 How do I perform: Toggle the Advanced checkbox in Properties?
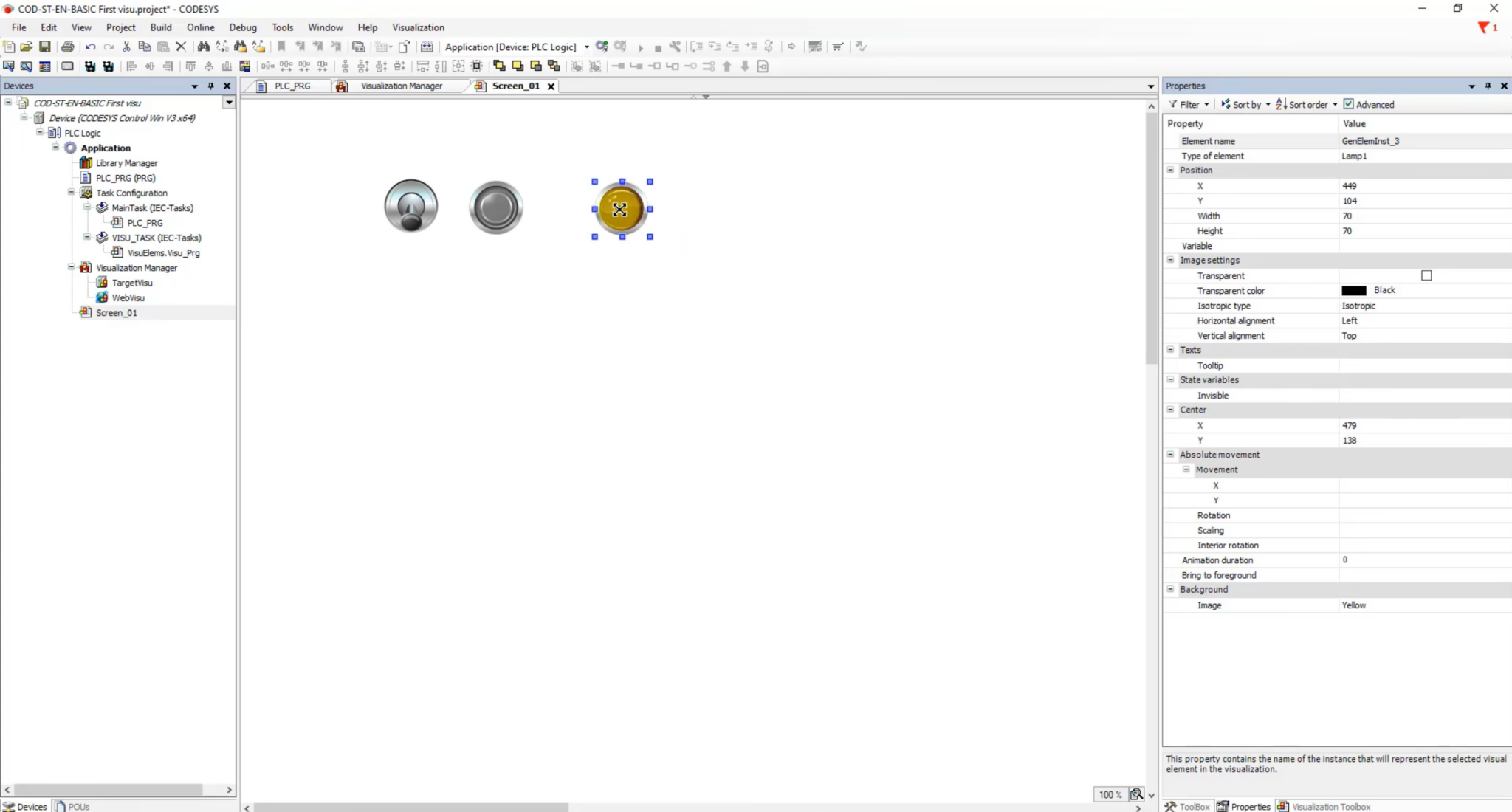click(1348, 104)
